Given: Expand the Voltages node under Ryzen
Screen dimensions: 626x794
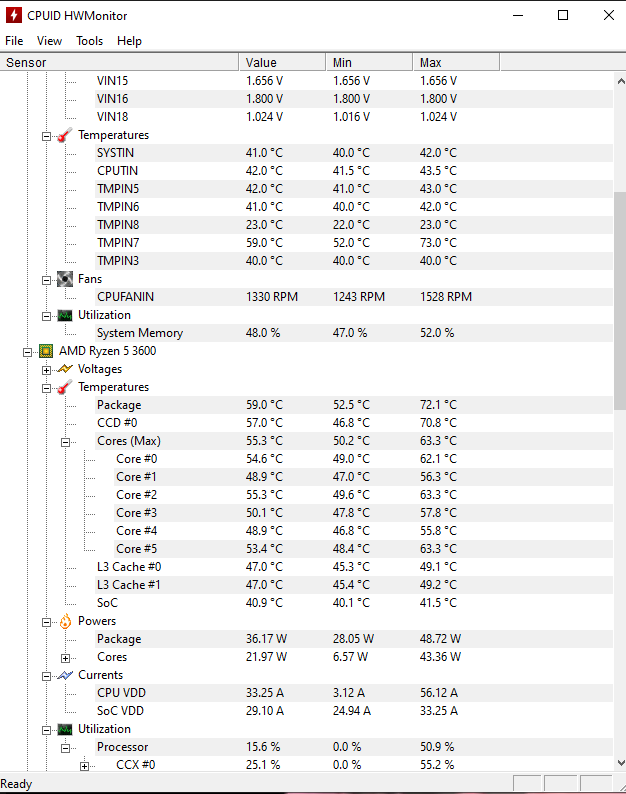Looking at the screenshot, I should [47, 370].
